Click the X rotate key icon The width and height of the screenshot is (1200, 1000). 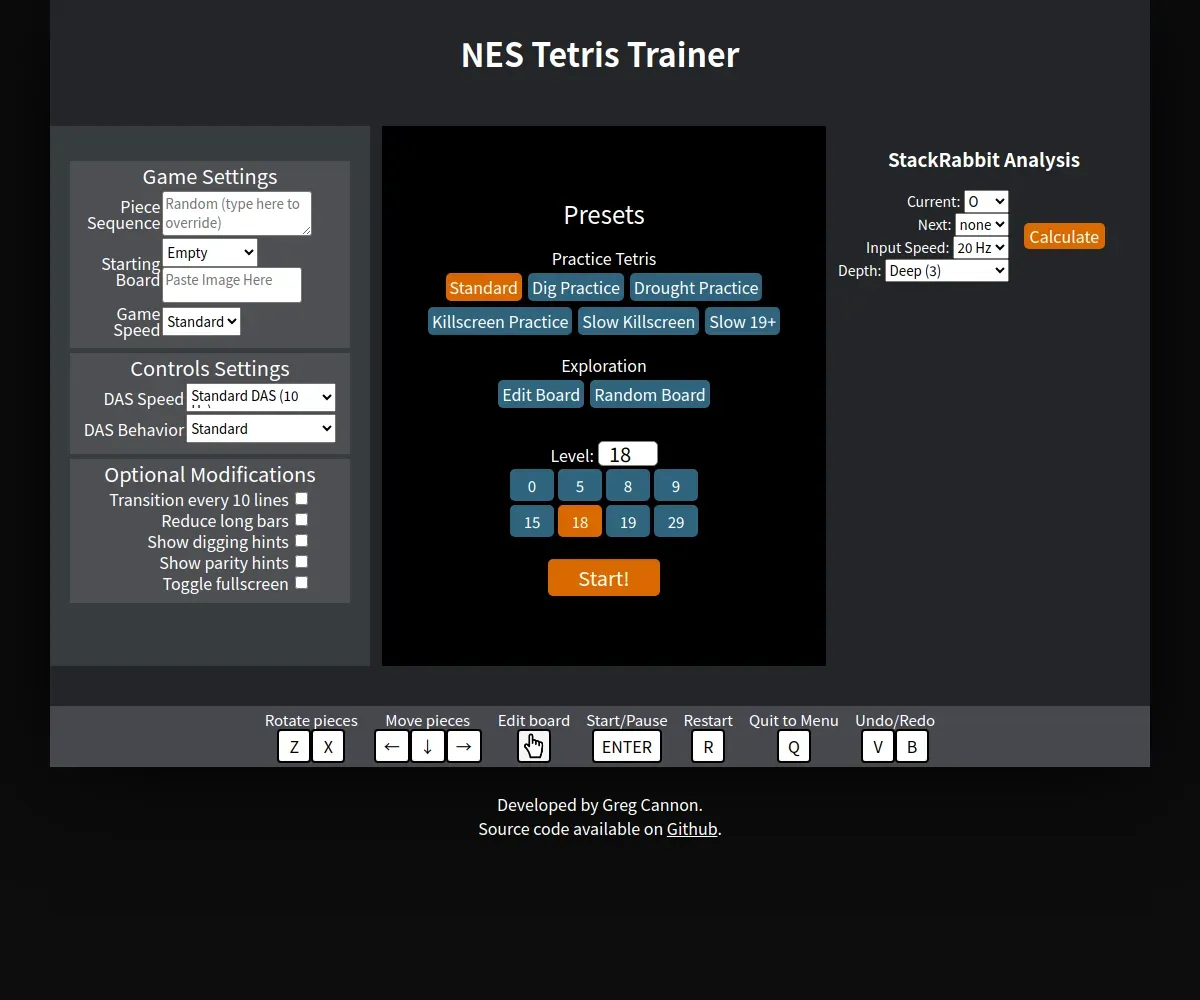328,747
